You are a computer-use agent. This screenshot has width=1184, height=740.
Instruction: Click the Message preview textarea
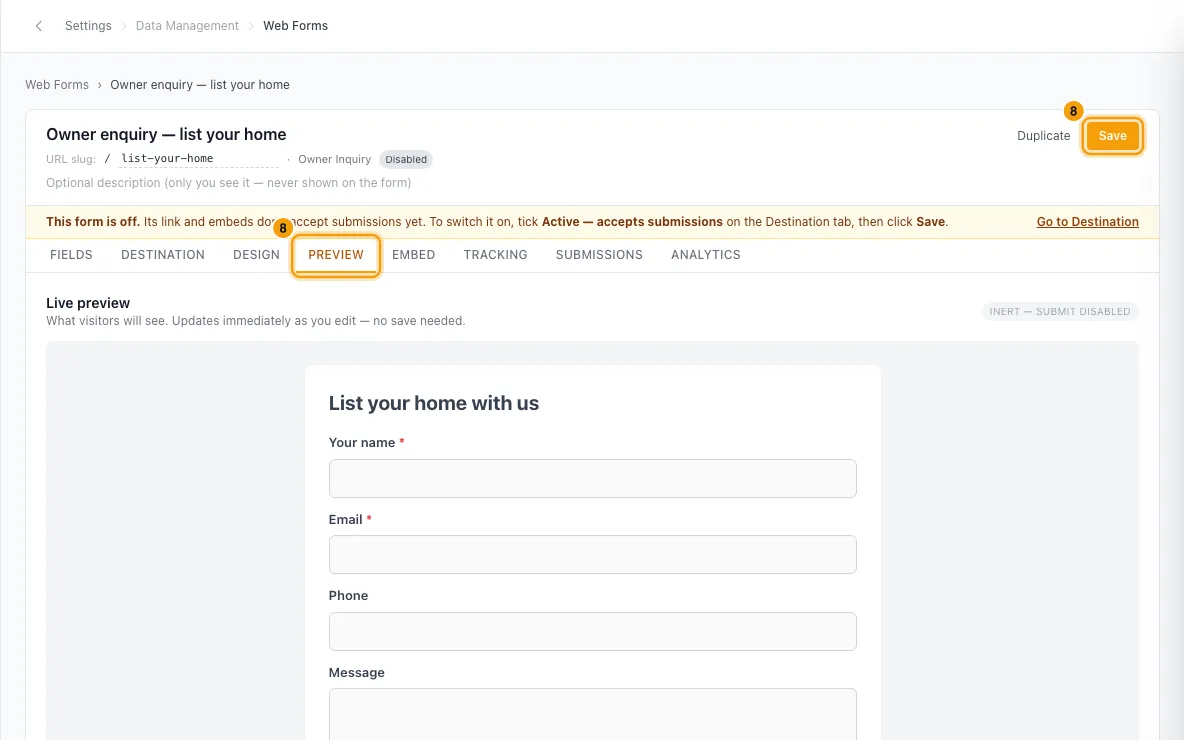[593, 714]
